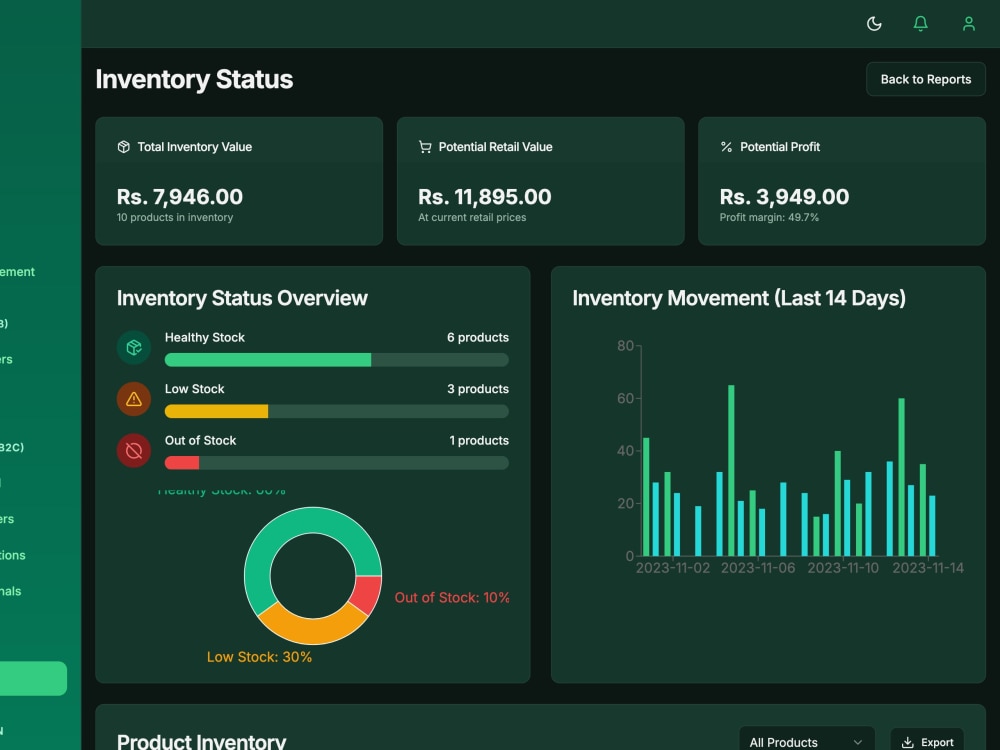Click the '3 products' count

tap(478, 389)
